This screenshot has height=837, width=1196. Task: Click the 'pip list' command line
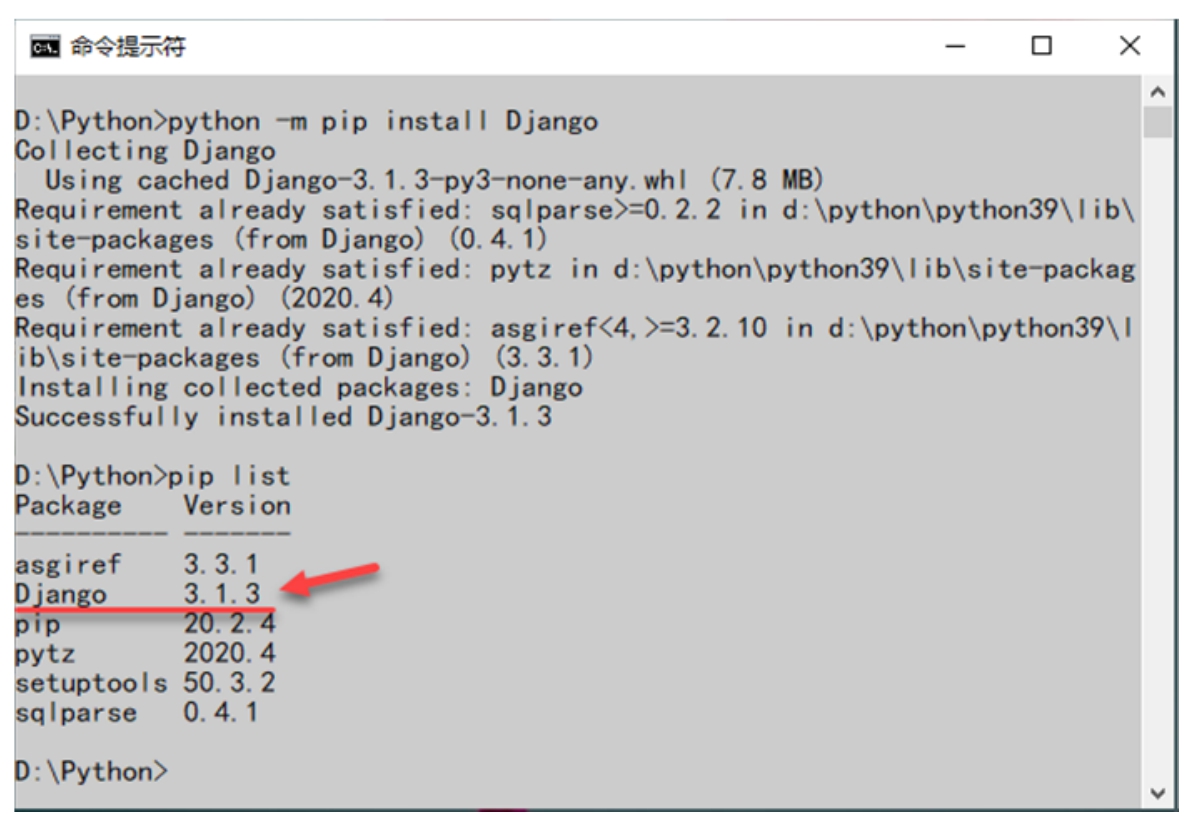pyautogui.click(x=153, y=477)
